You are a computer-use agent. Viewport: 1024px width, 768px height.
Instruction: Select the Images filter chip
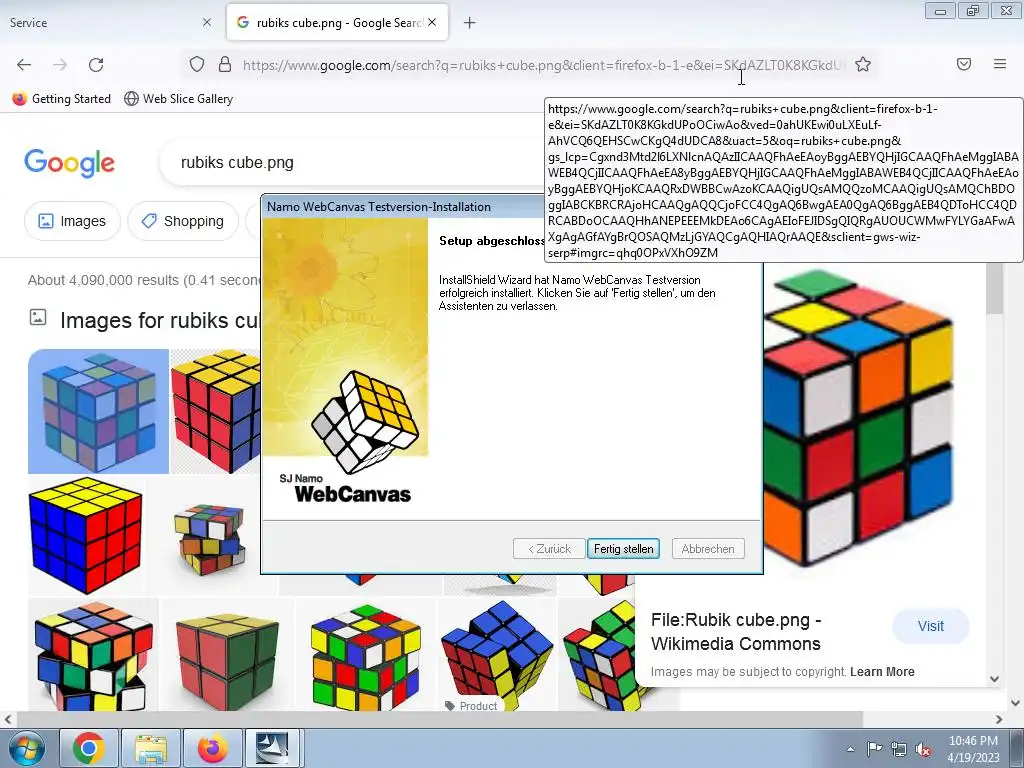[72, 221]
